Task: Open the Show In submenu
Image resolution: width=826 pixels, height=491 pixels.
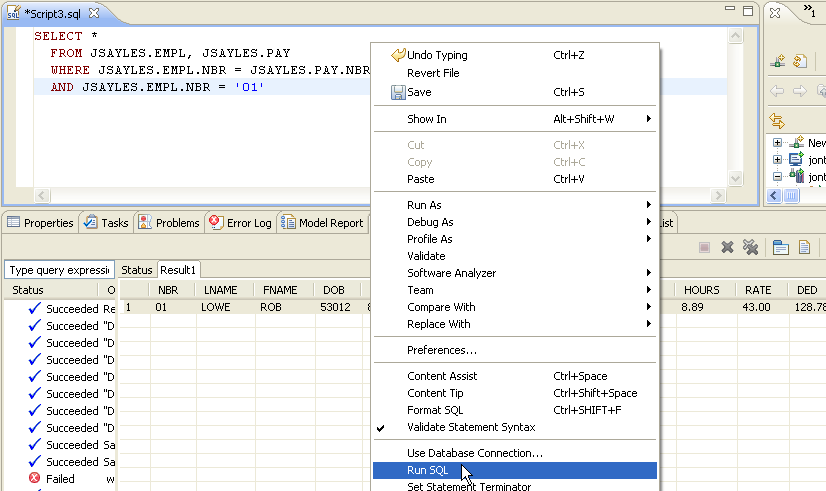Action: tap(515, 119)
